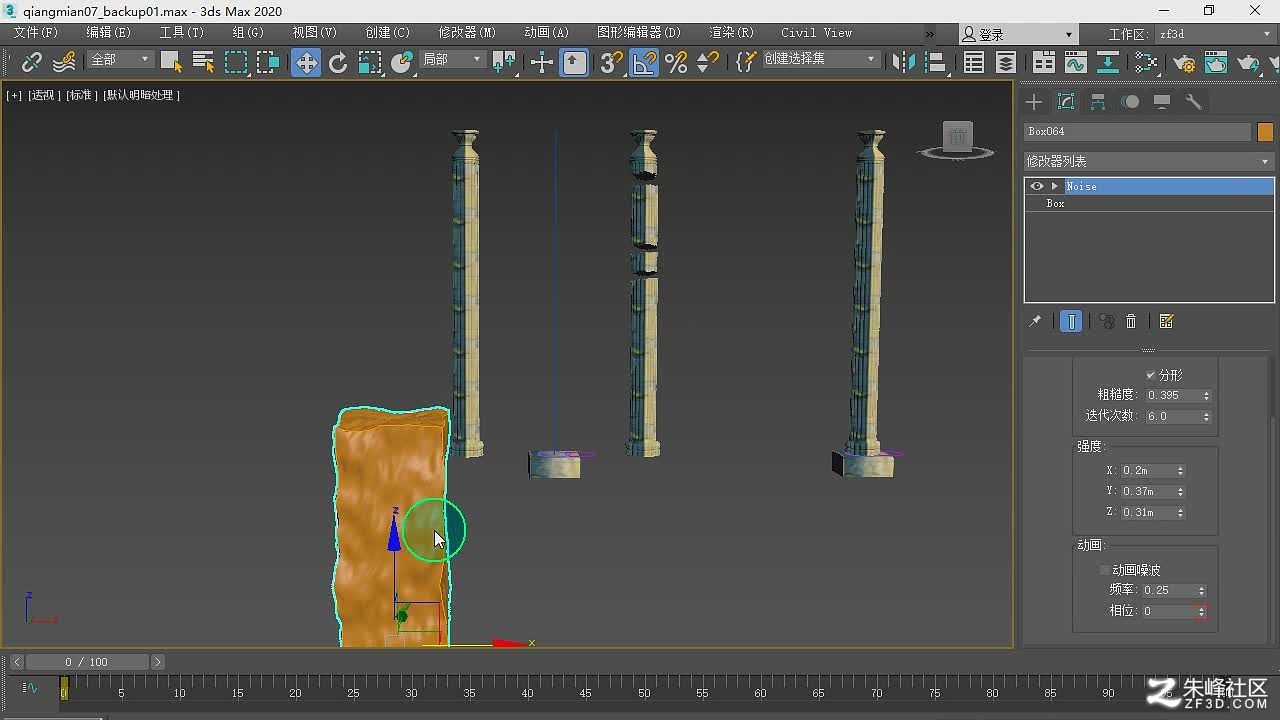
Task: Activate the Select Object tool
Action: (171, 62)
